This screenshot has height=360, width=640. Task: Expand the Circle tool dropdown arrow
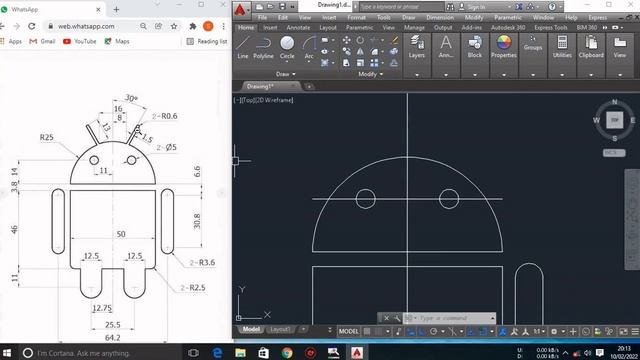click(x=287, y=62)
